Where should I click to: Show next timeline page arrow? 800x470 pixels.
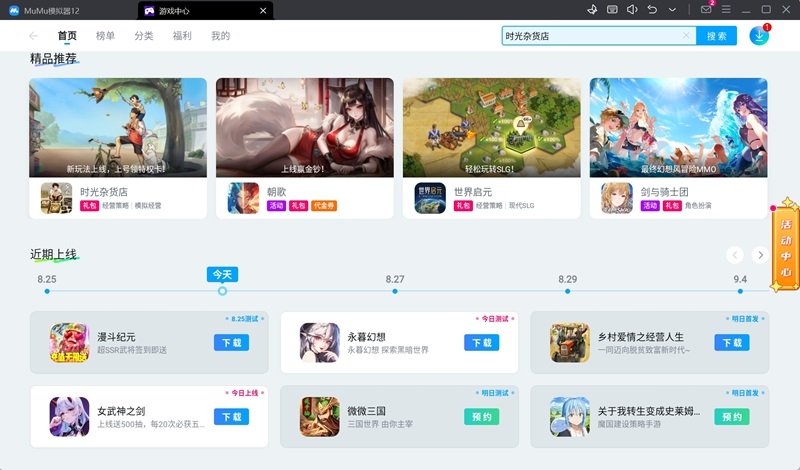pos(760,255)
